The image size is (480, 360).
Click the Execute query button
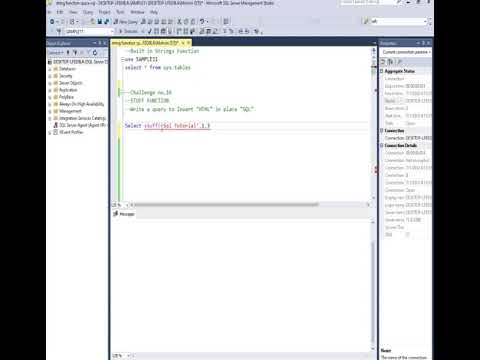click(128, 31)
